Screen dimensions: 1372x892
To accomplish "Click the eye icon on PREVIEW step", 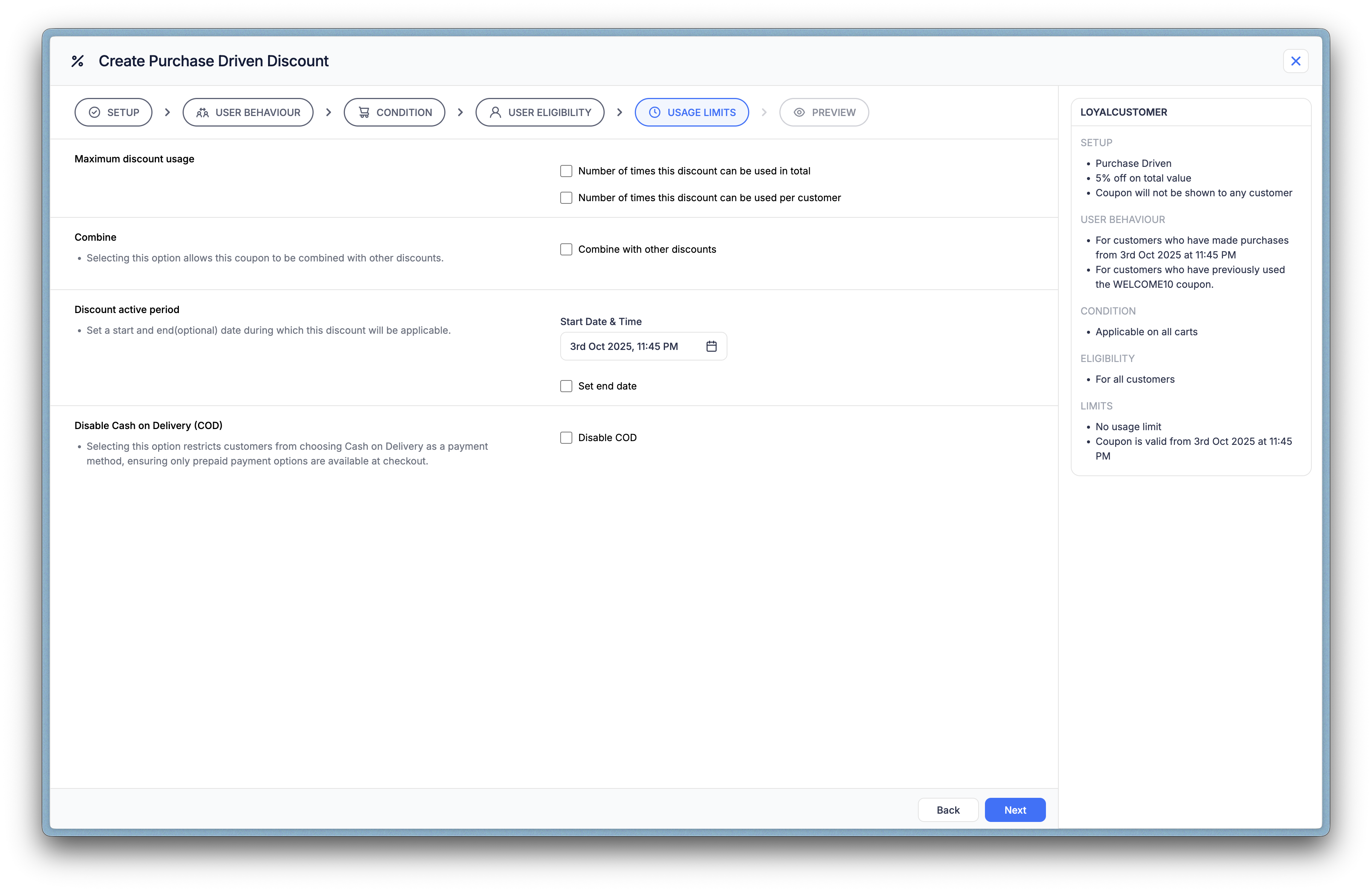I will pos(799,112).
